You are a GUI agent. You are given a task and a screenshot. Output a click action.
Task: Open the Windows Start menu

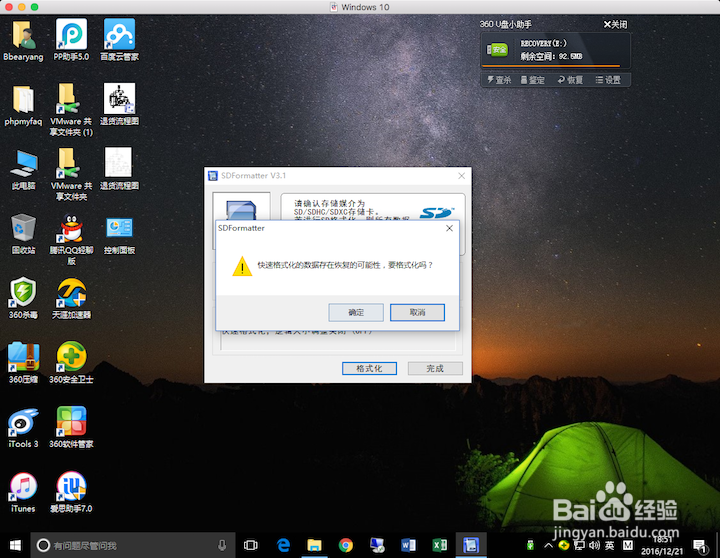pyautogui.click(x=15, y=545)
